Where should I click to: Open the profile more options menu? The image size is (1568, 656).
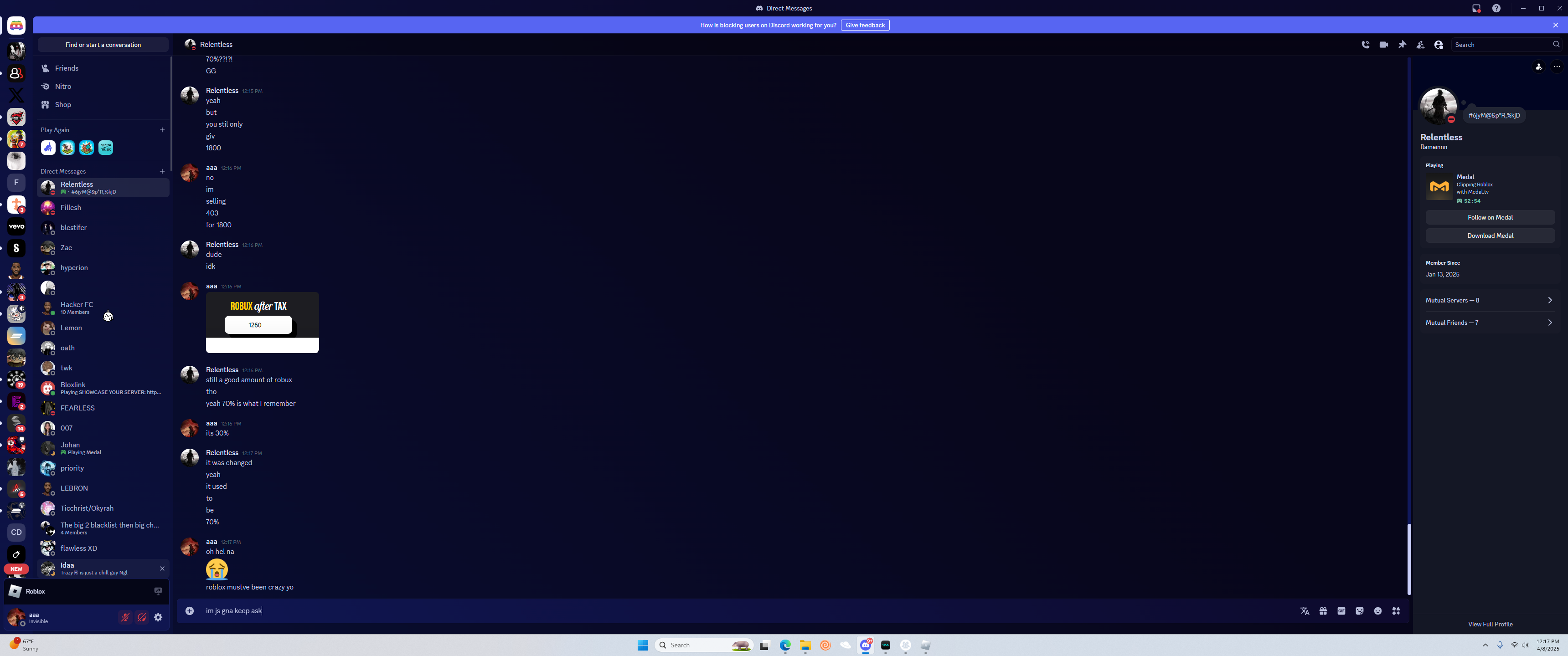pos(1557,67)
